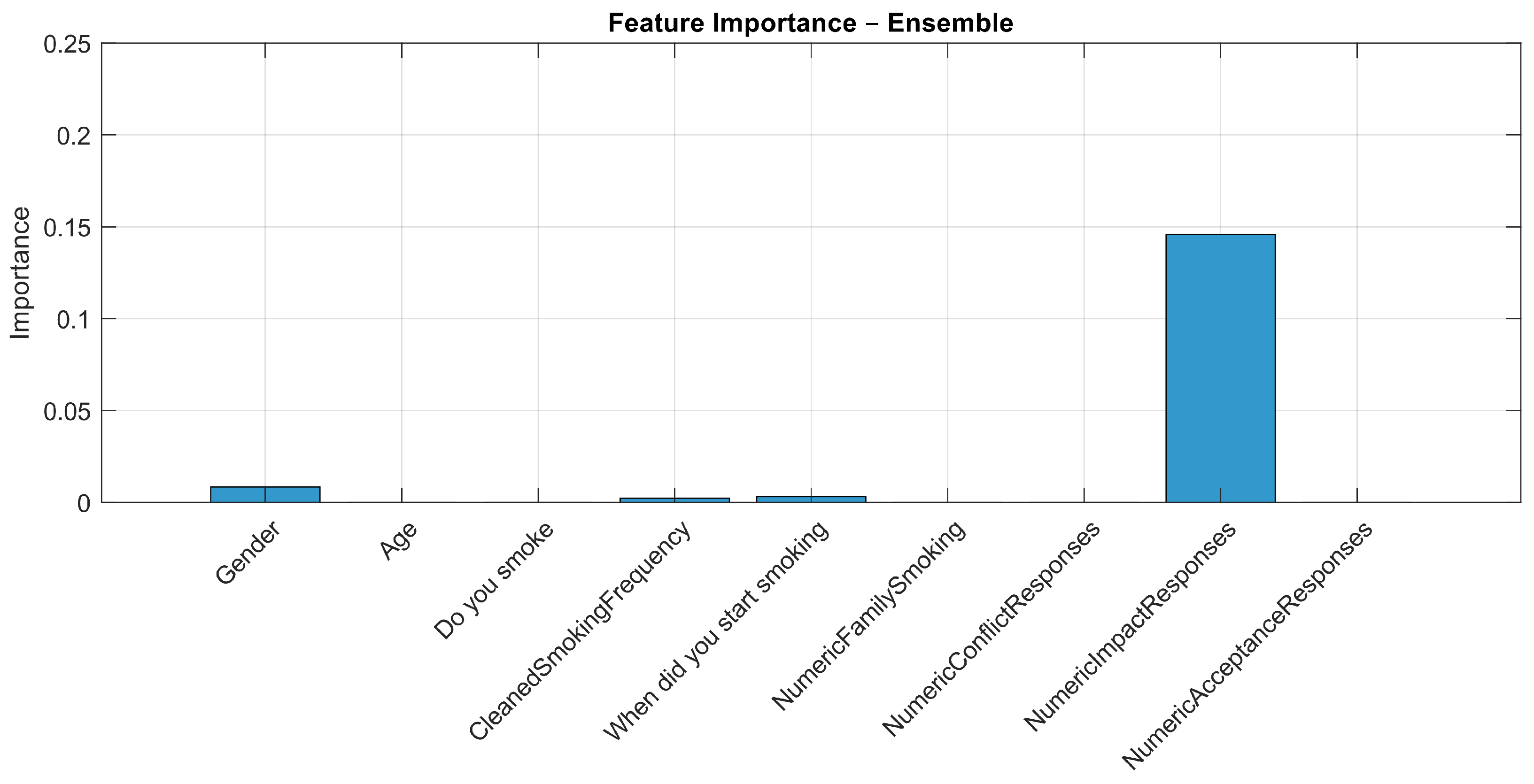This screenshot has width=1534, height=784.
Task: Click the Gender x-axis label
Action: click(248, 553)
